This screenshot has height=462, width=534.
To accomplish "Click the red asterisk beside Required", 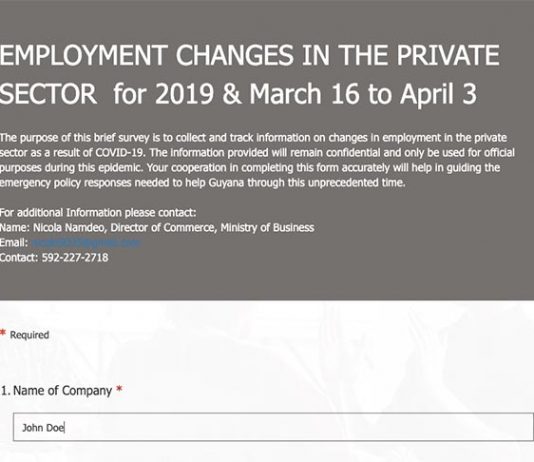I will (3, 333).
